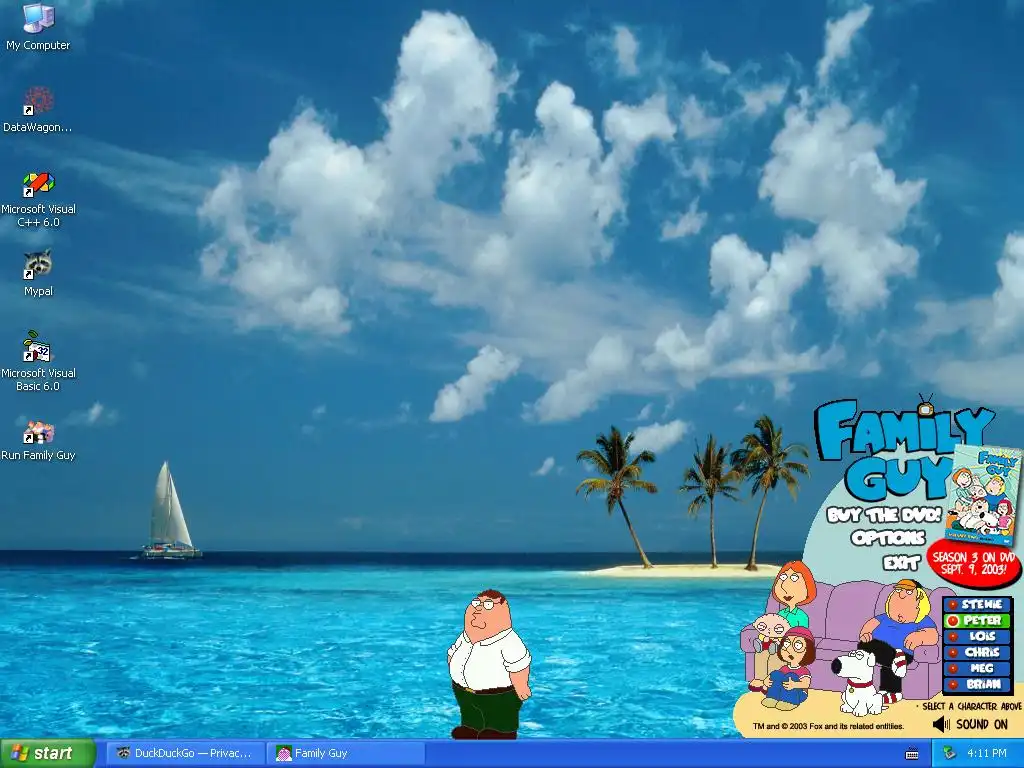Image resolution: width=1024 pixels, height=768 pixels.
Task: Open Microsoft Visual Basic 6.0 shortcut
Action: [x=38, y=361]
